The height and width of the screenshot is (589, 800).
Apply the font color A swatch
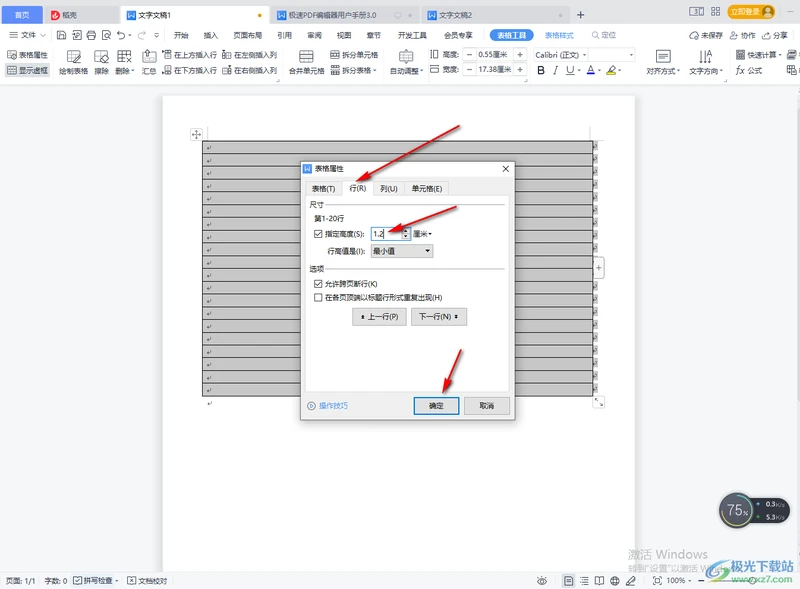coord(590,70)
